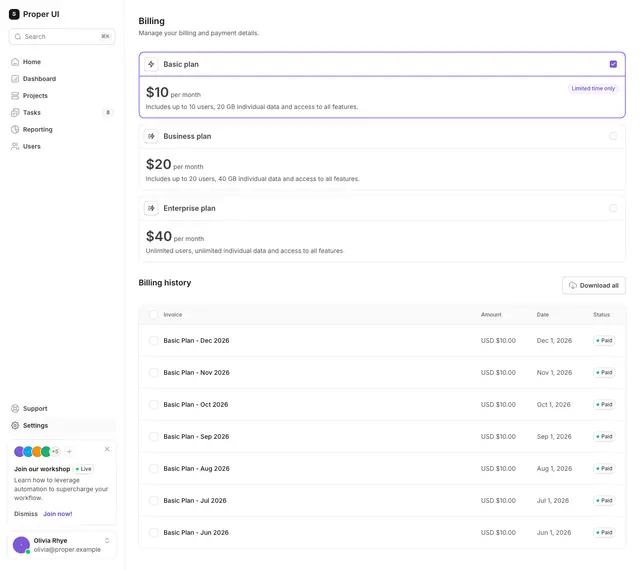Open the Tasks menu item
The image size is (640, 570).
[62, 112]
